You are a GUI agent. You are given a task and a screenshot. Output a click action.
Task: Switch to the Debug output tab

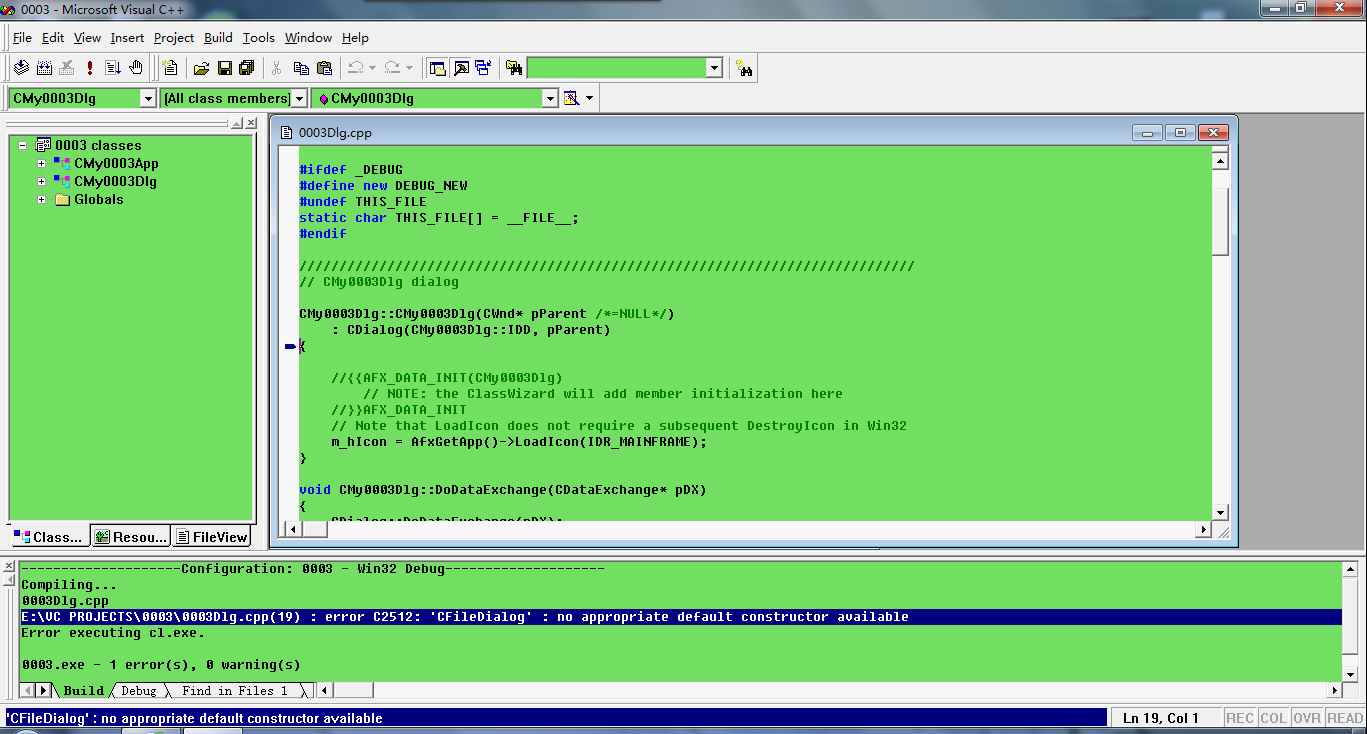(139, 690)
